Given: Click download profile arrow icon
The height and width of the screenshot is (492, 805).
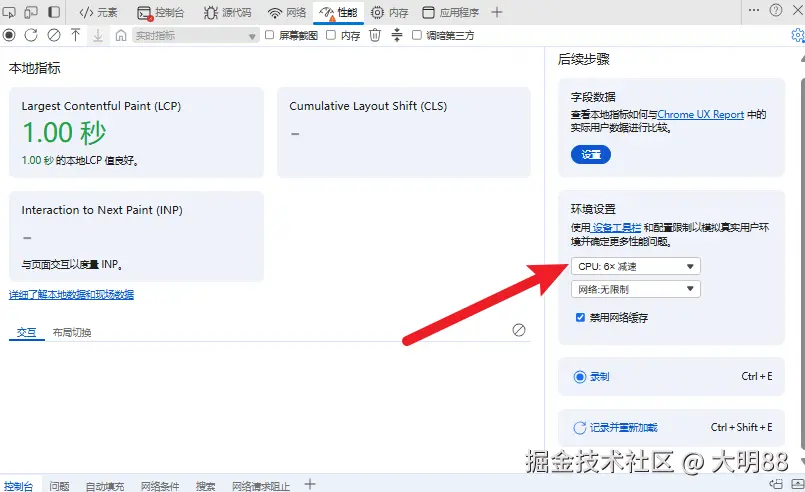Looking at the screenshot, I should click(x=98, y=35).
